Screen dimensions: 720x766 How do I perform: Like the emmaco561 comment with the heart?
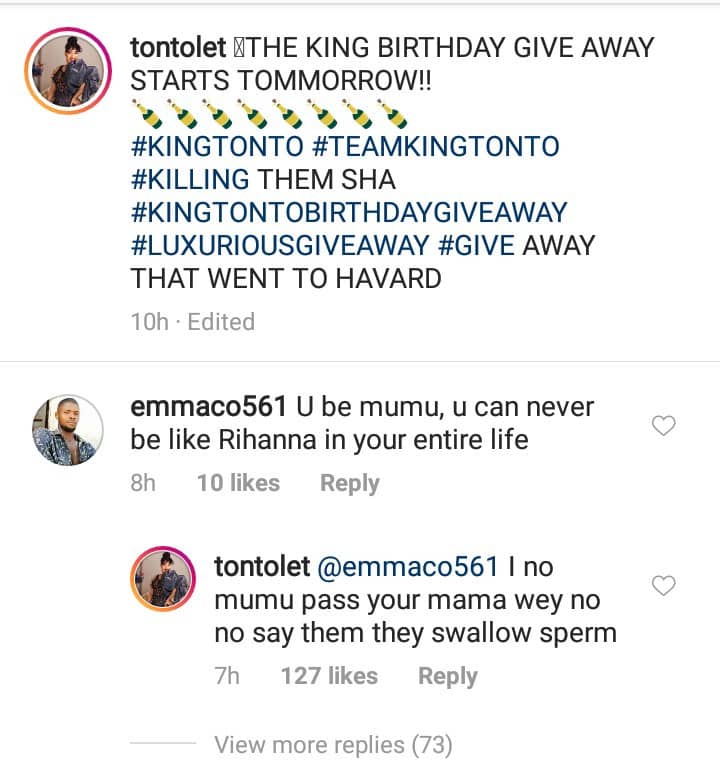coord(664,426)
